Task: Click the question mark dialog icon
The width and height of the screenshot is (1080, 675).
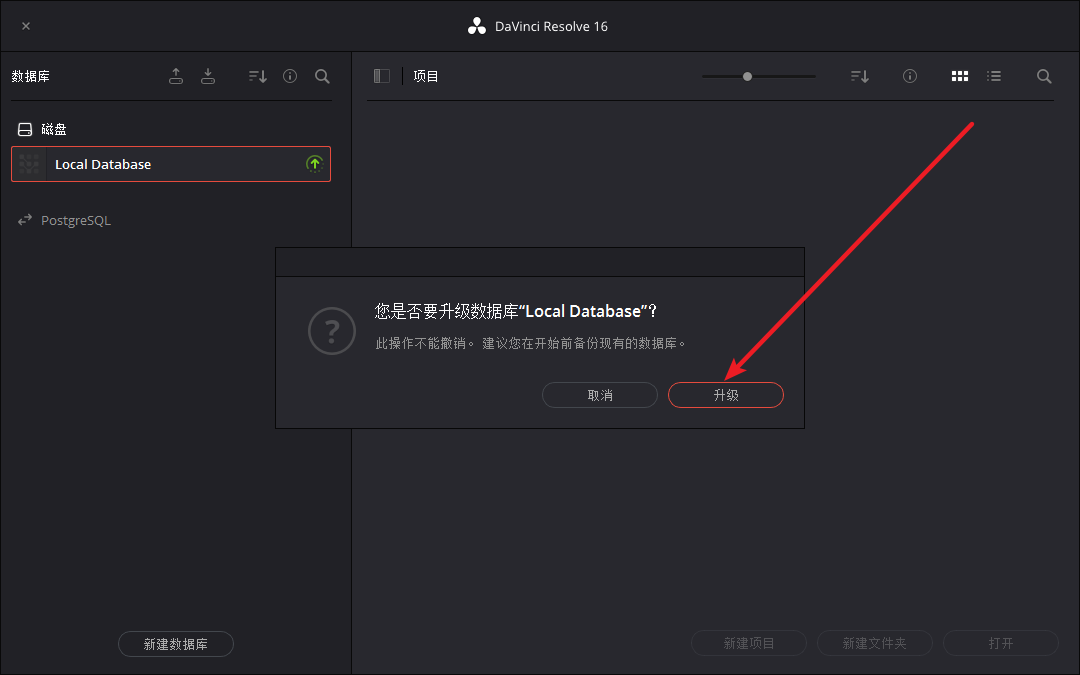Action: pyautogui.click(x=332, y=331)
